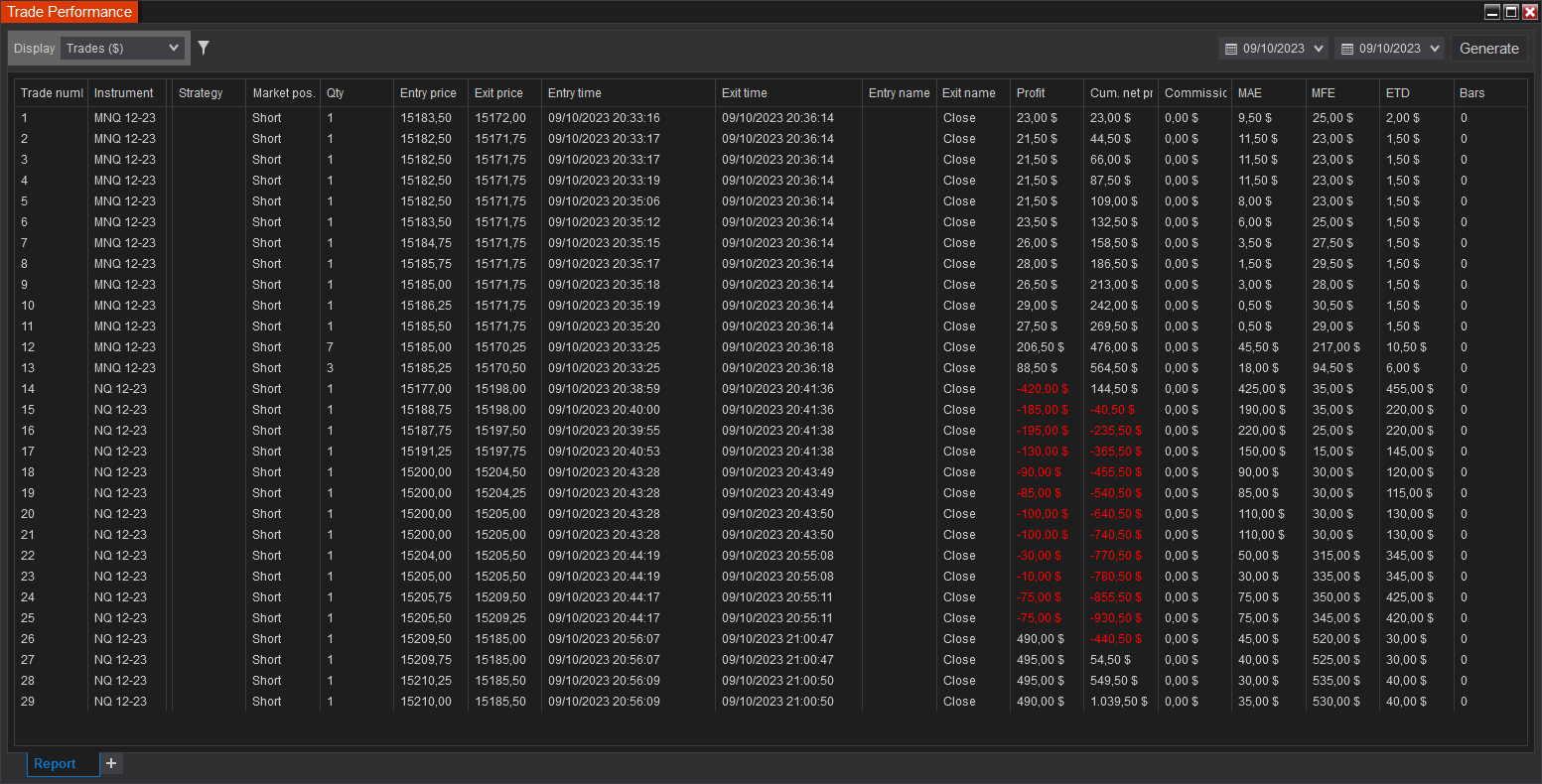Close the Trade Performance window
The height and width of the screenshot is (784, 1542).
click(1529, 12)
